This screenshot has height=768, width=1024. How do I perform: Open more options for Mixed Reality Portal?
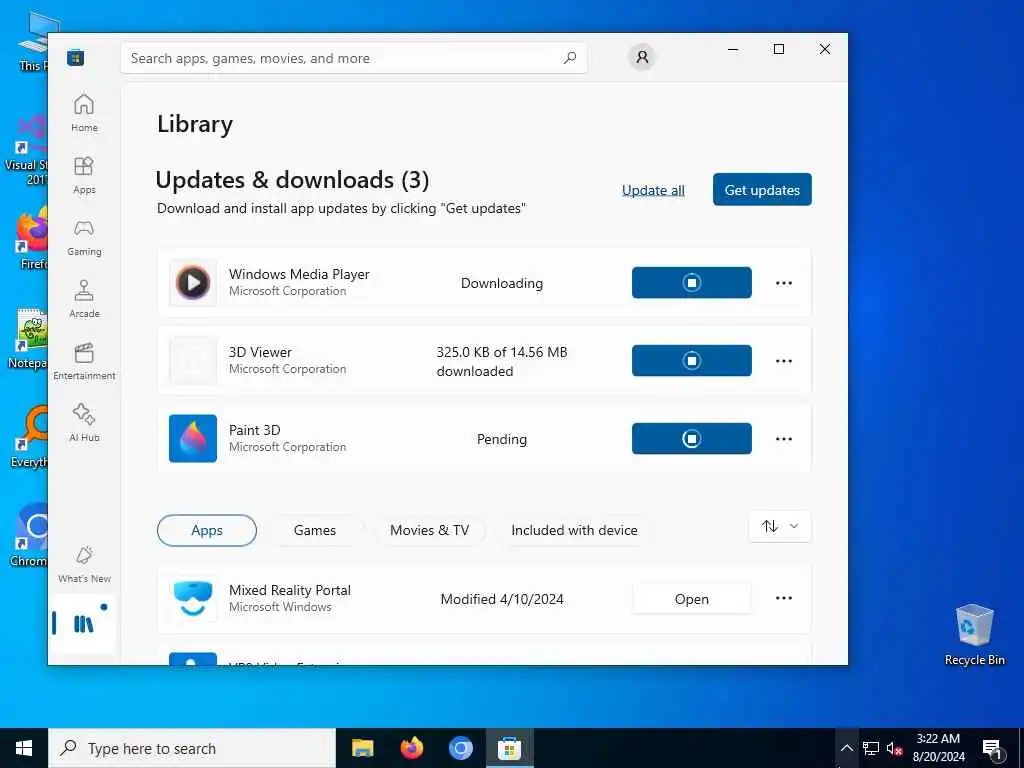784,598
